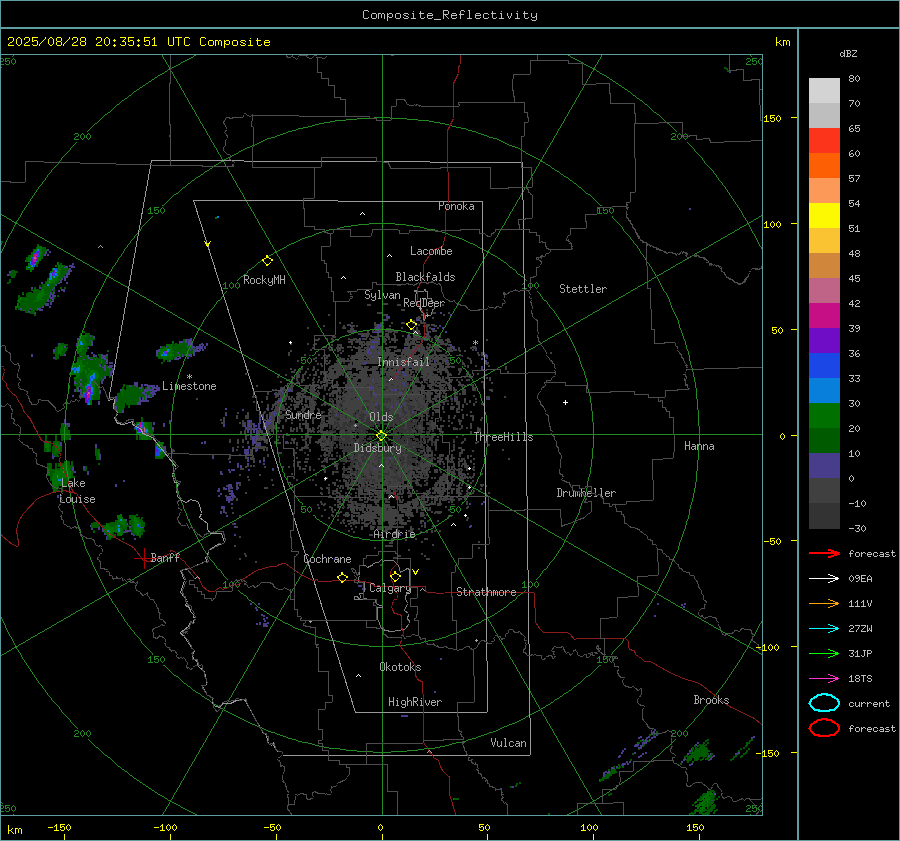Viewport: 900px width, 841px height.
Task: Pick the indigo 0-10 dBZ color swatch
Action: click(x=824, y=466)
